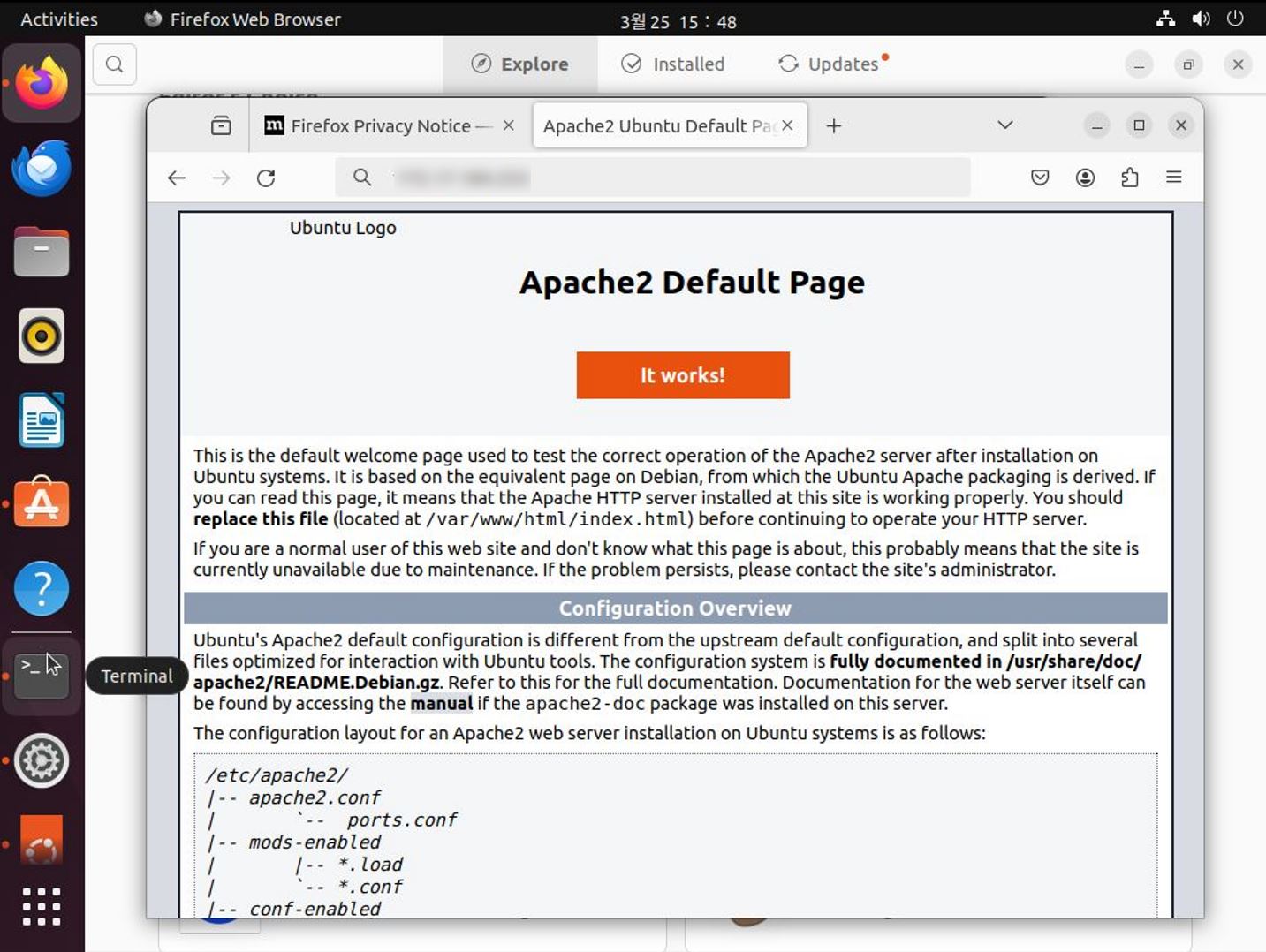This screenshot has width=1266, height=952.
Task: Click the volume icon in top bar
Action: pyautogui.click(x=1201, y=19)
